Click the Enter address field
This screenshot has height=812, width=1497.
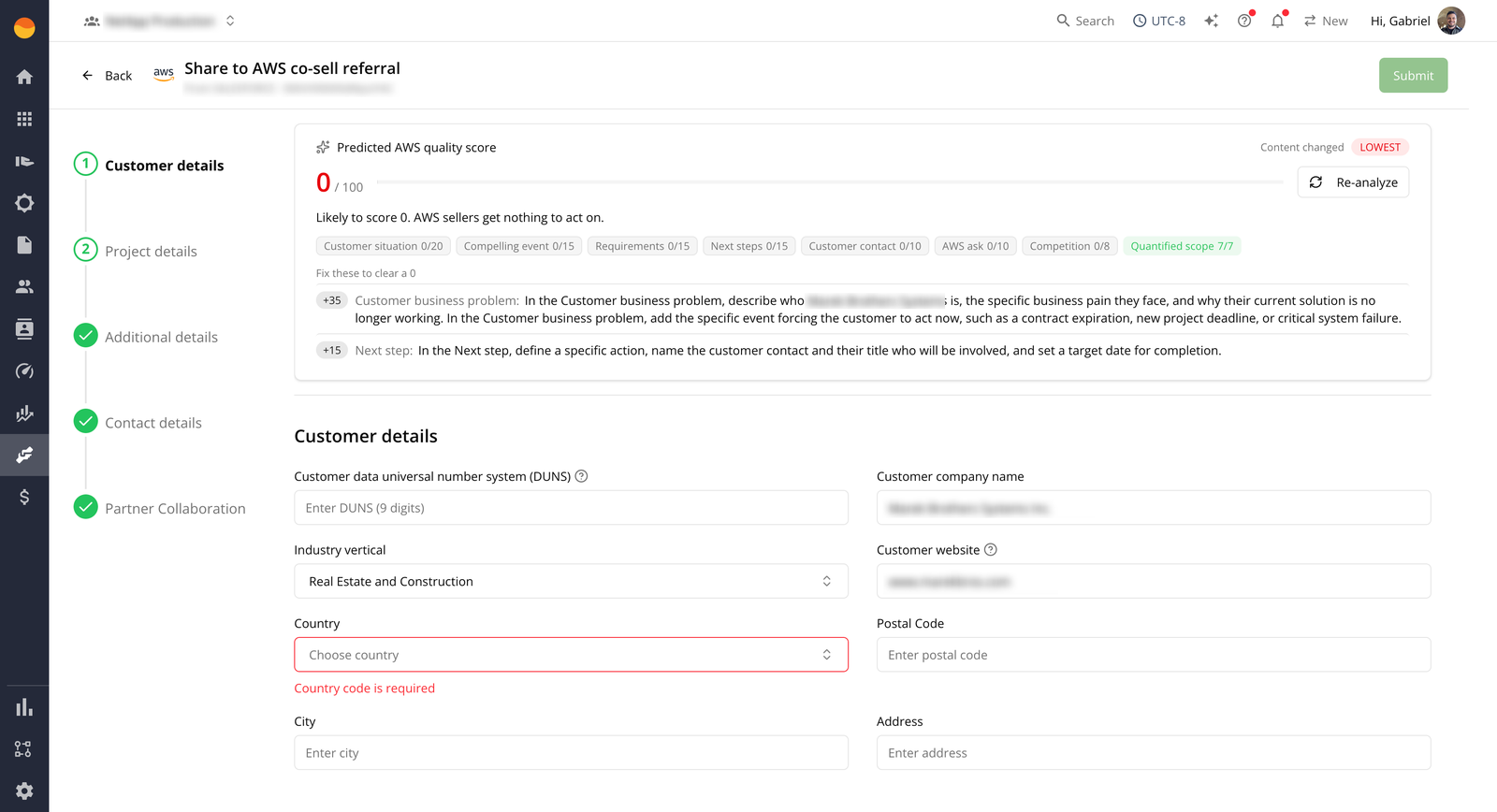(x=1154, y=753)
